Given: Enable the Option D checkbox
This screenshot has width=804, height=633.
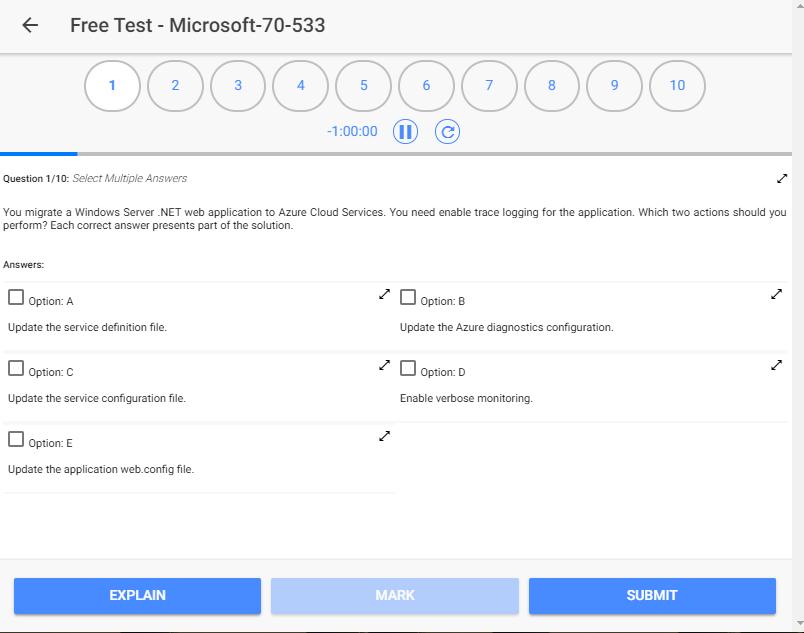Looking at the screenshot, I should 408,368.
